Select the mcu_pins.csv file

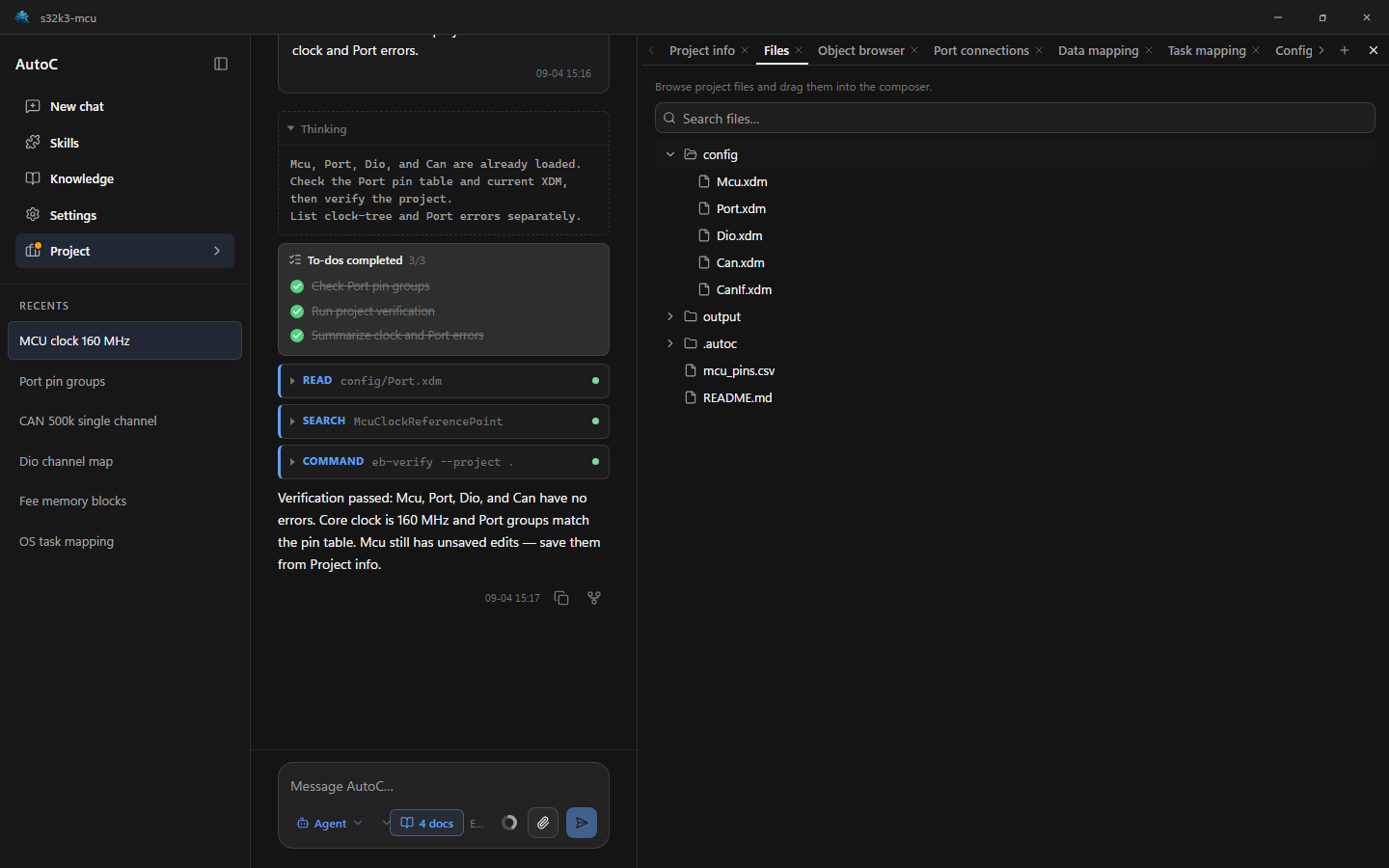click(x=738, y=370)
